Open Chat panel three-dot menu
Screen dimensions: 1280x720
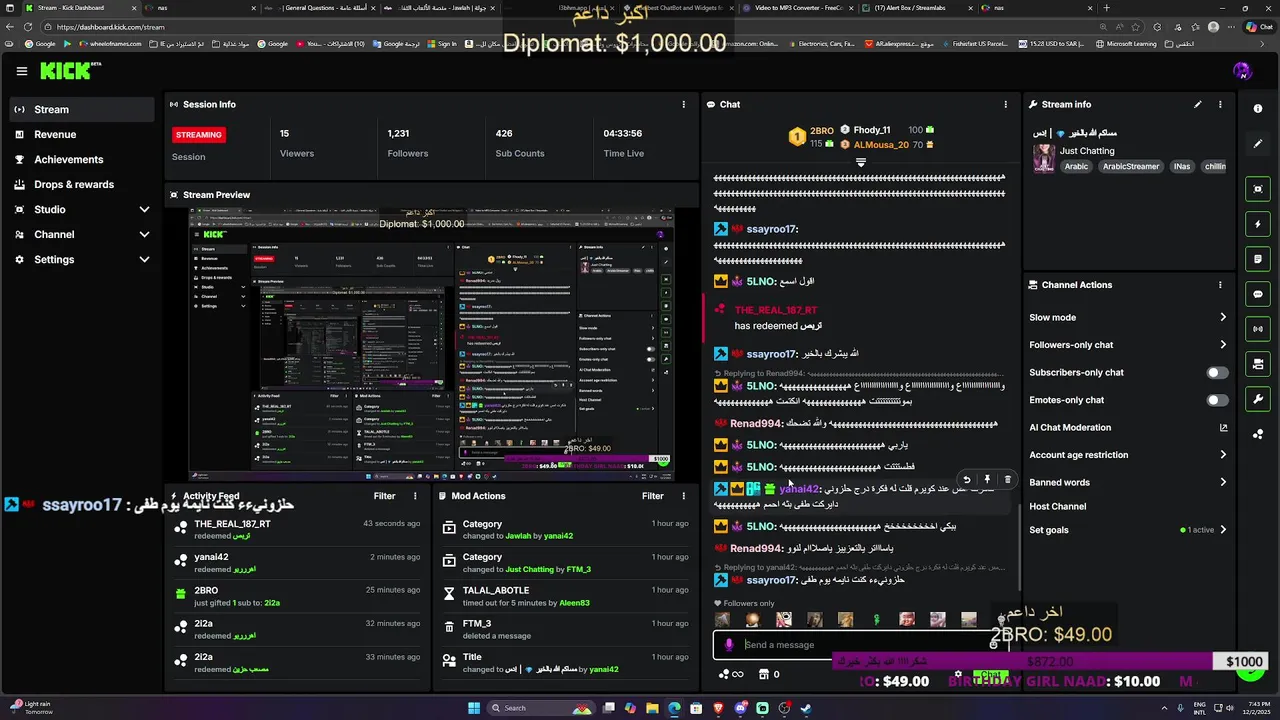pos(1006,104)
